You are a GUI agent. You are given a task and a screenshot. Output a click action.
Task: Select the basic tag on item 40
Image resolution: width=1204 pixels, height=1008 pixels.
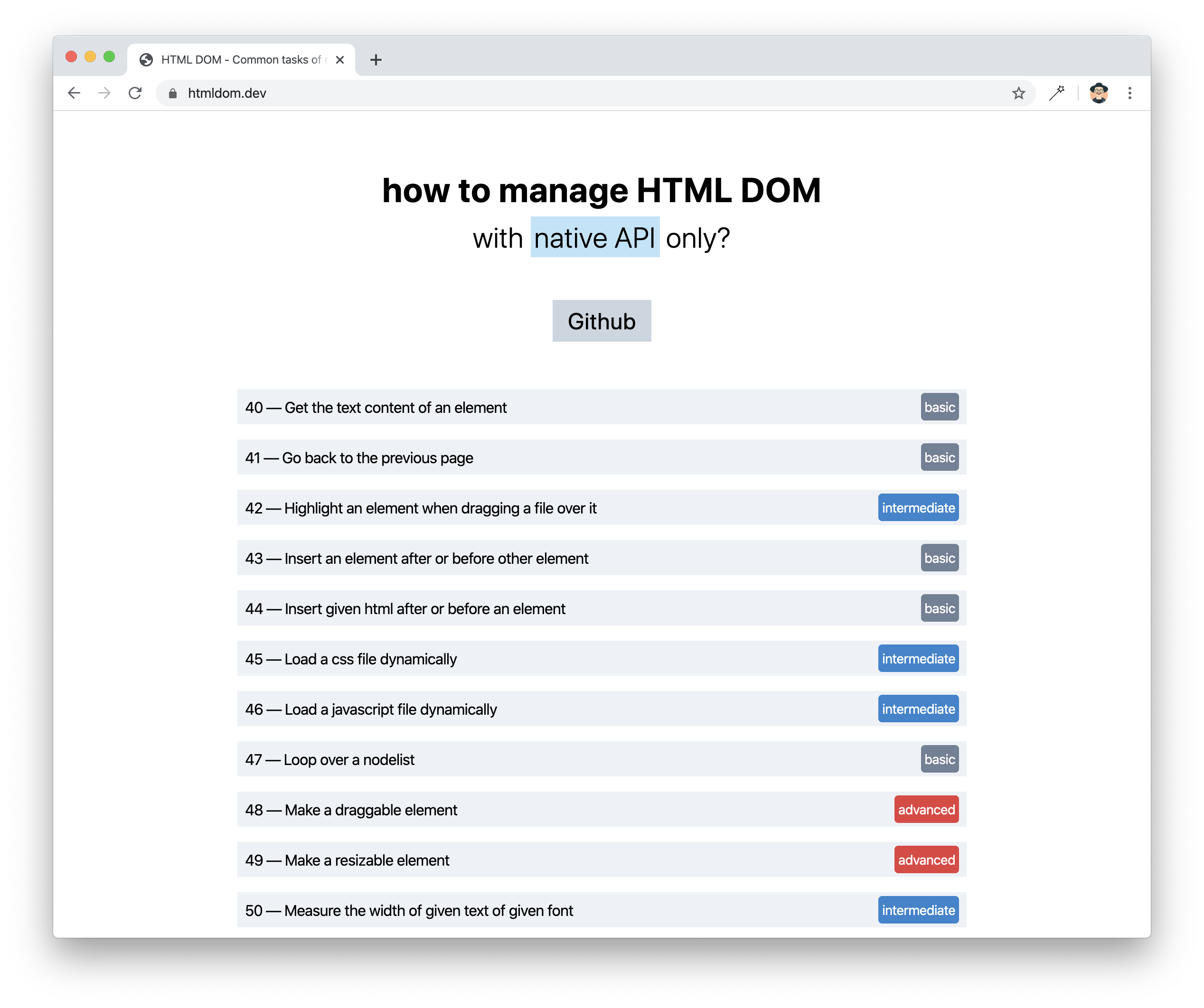click(x=937, y=407)
